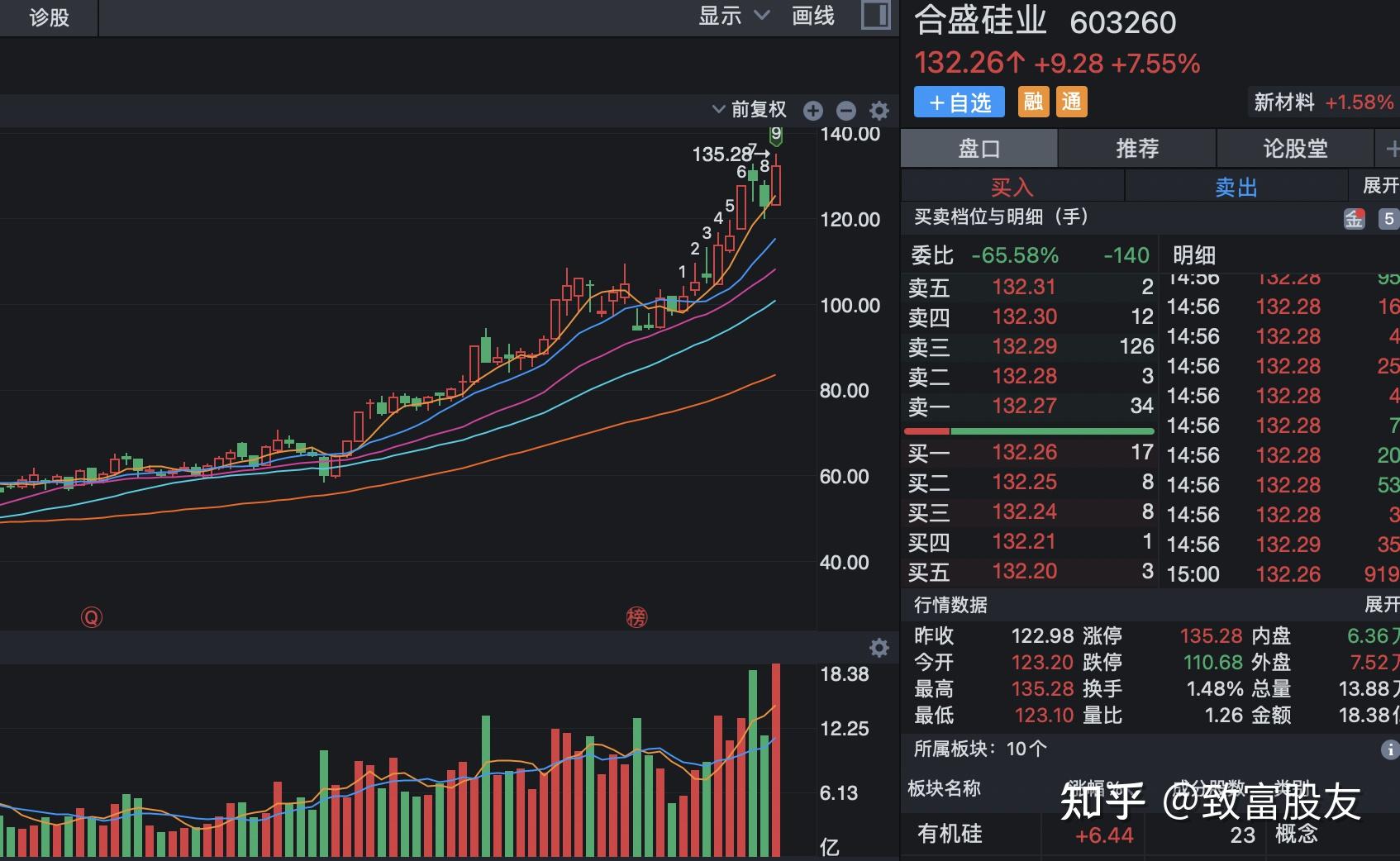Switch to the 盘口 tab
This screenshot has height=861, width=1400.
click(979, 149)
